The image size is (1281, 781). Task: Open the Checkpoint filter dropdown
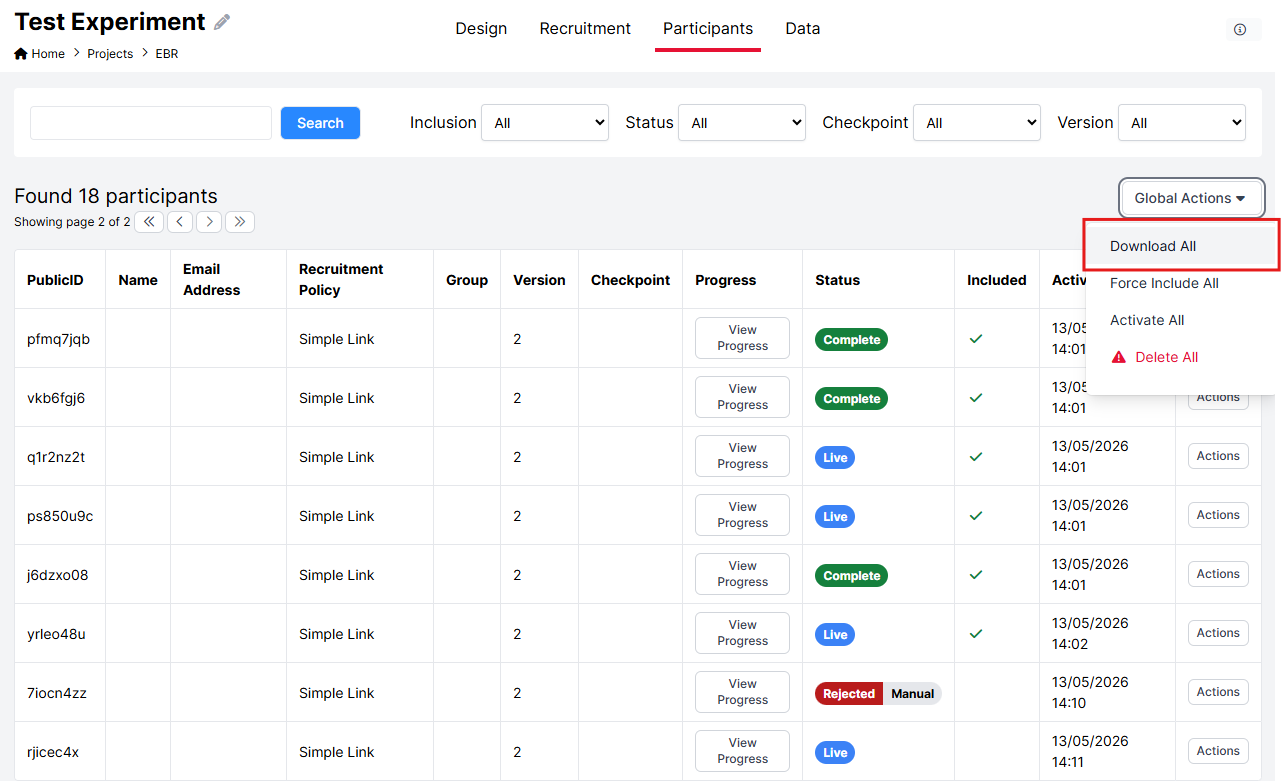(x=977, y=123)
